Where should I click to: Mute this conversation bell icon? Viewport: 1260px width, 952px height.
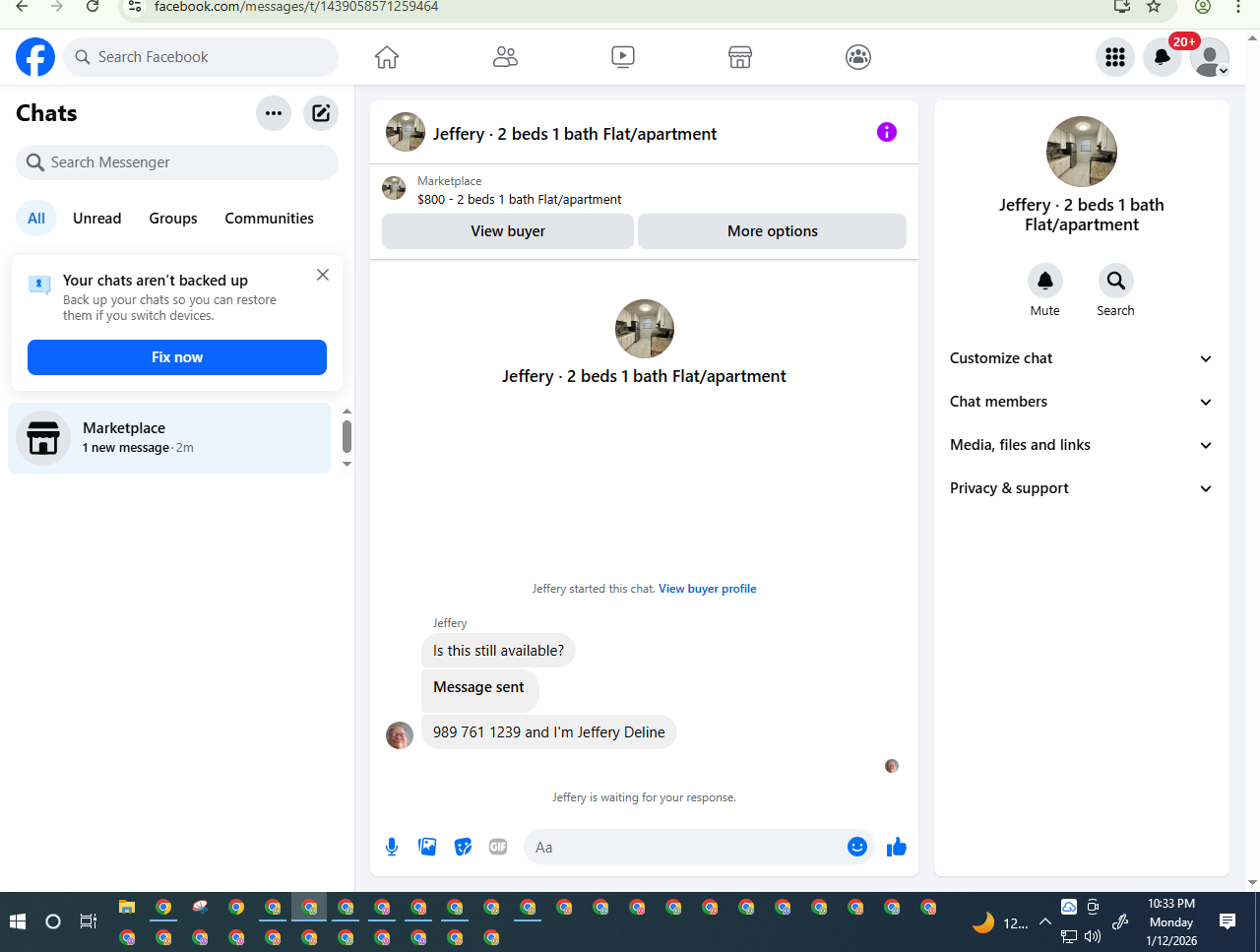(x=1045, y=281)
